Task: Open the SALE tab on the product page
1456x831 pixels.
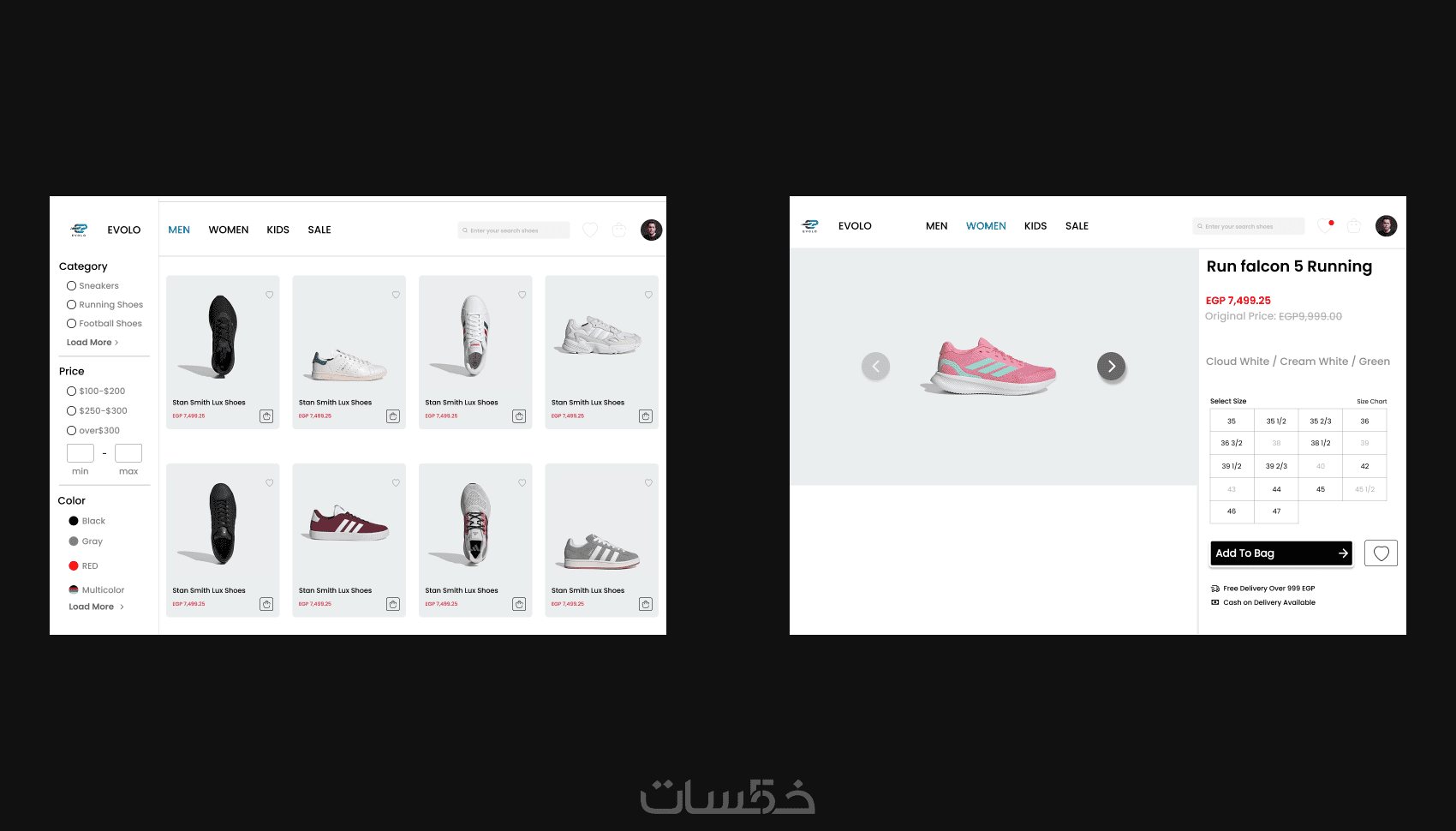Action: tap(1077, 226)
